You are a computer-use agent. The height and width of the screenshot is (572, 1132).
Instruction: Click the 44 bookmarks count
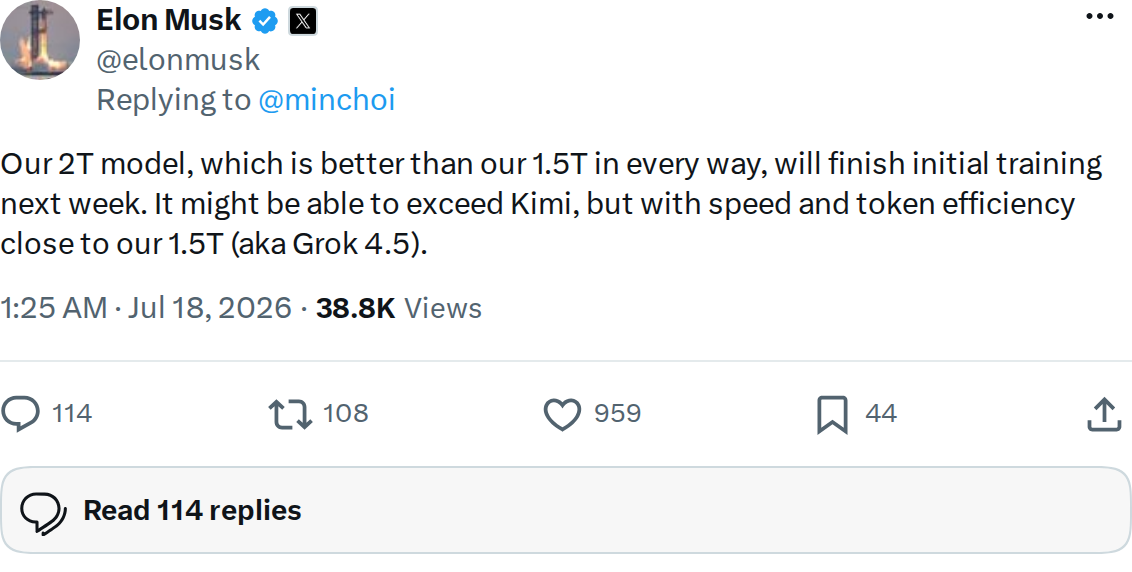(x=881, y=413)
